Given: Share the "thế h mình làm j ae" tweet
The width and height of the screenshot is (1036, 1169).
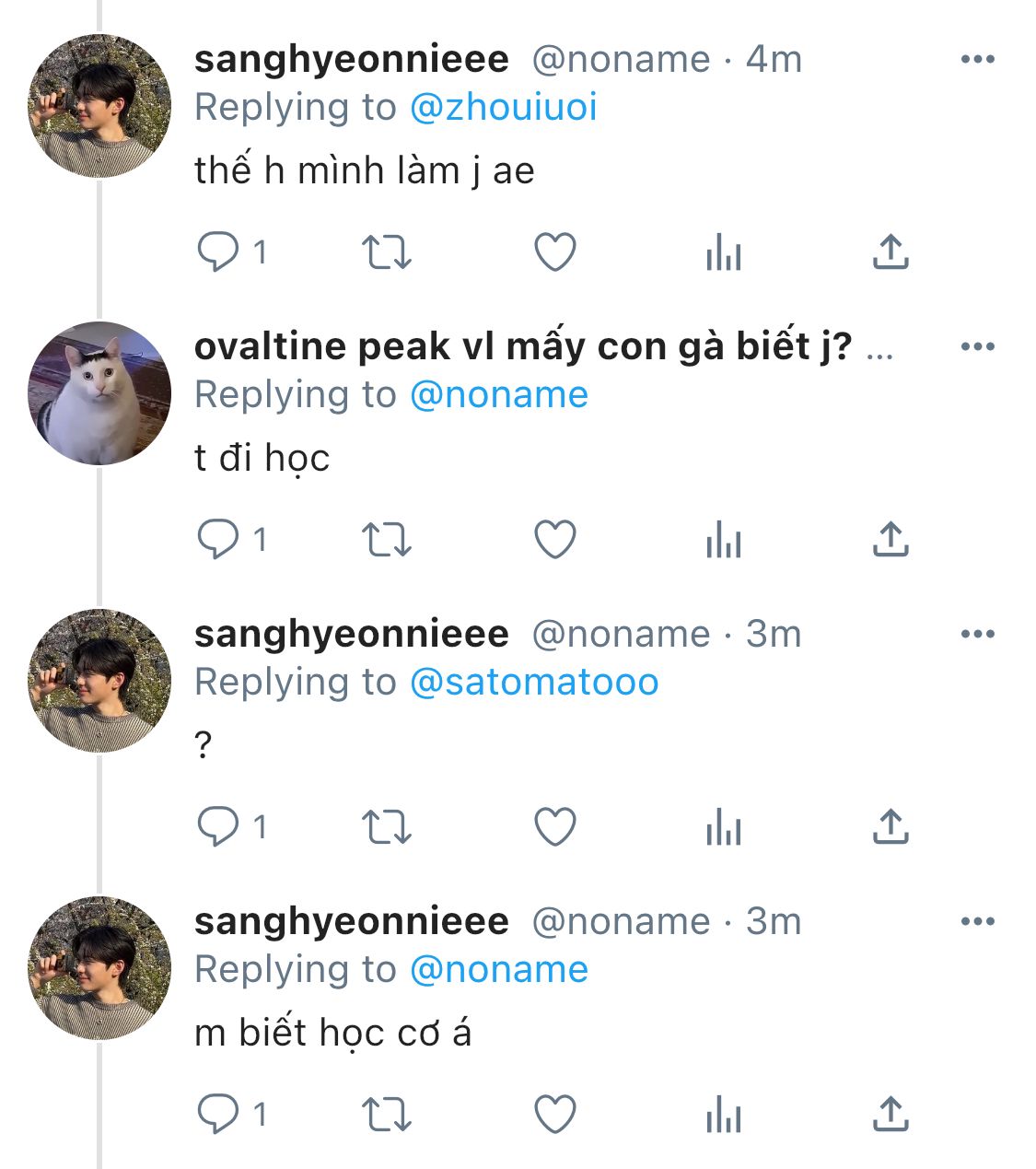Looking at the screenshot, I should (x=890, y=251).
